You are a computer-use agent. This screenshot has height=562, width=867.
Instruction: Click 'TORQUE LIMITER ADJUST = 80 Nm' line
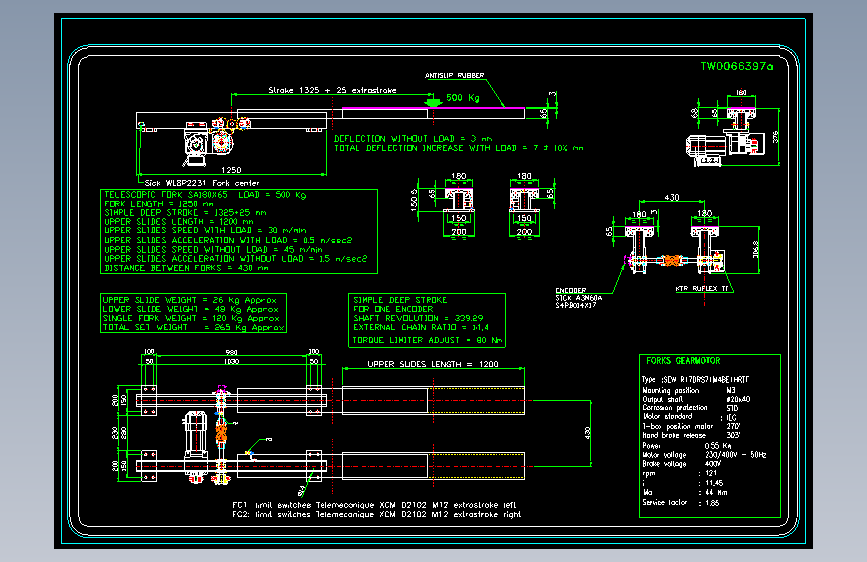tap(427, 340)
